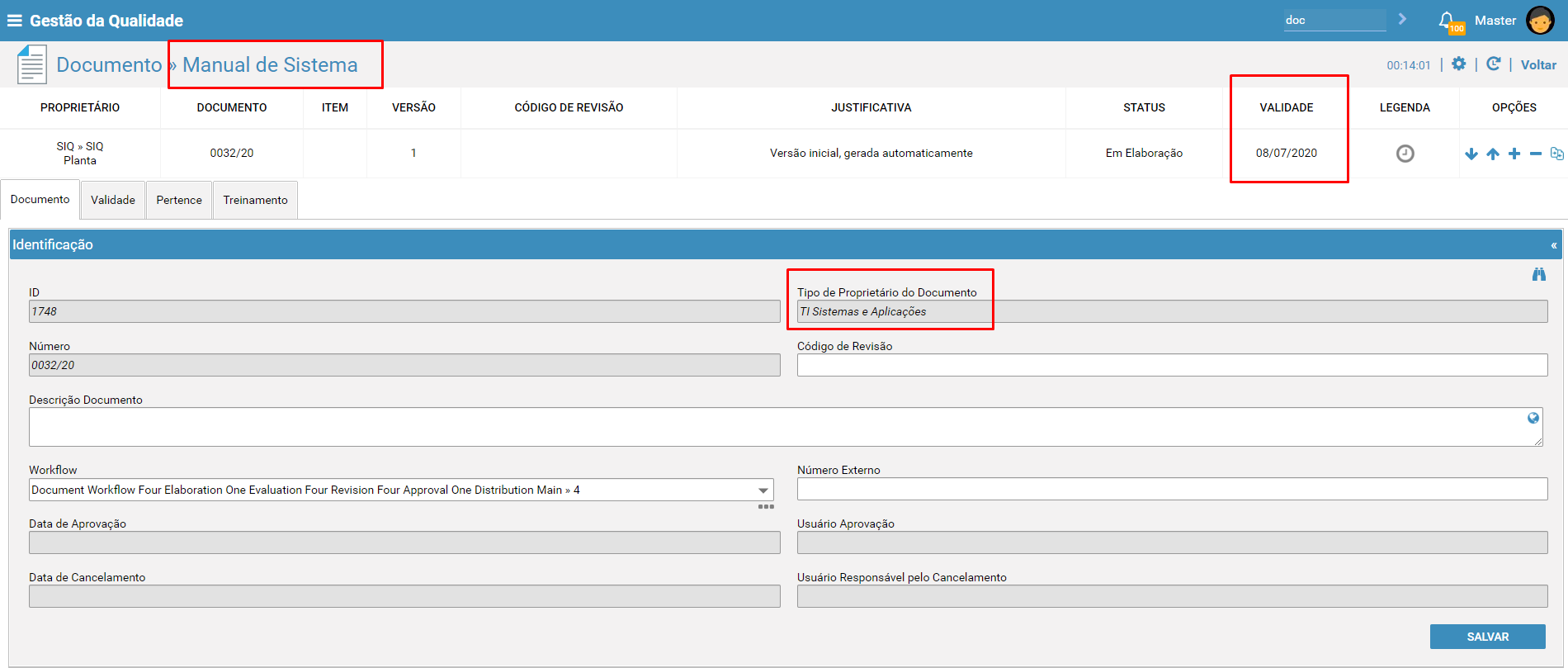Viewport: 1568px width, 668px height.
Task: Click the ellipsis under Workflow dropdown
Action: (x=766, y=506)
